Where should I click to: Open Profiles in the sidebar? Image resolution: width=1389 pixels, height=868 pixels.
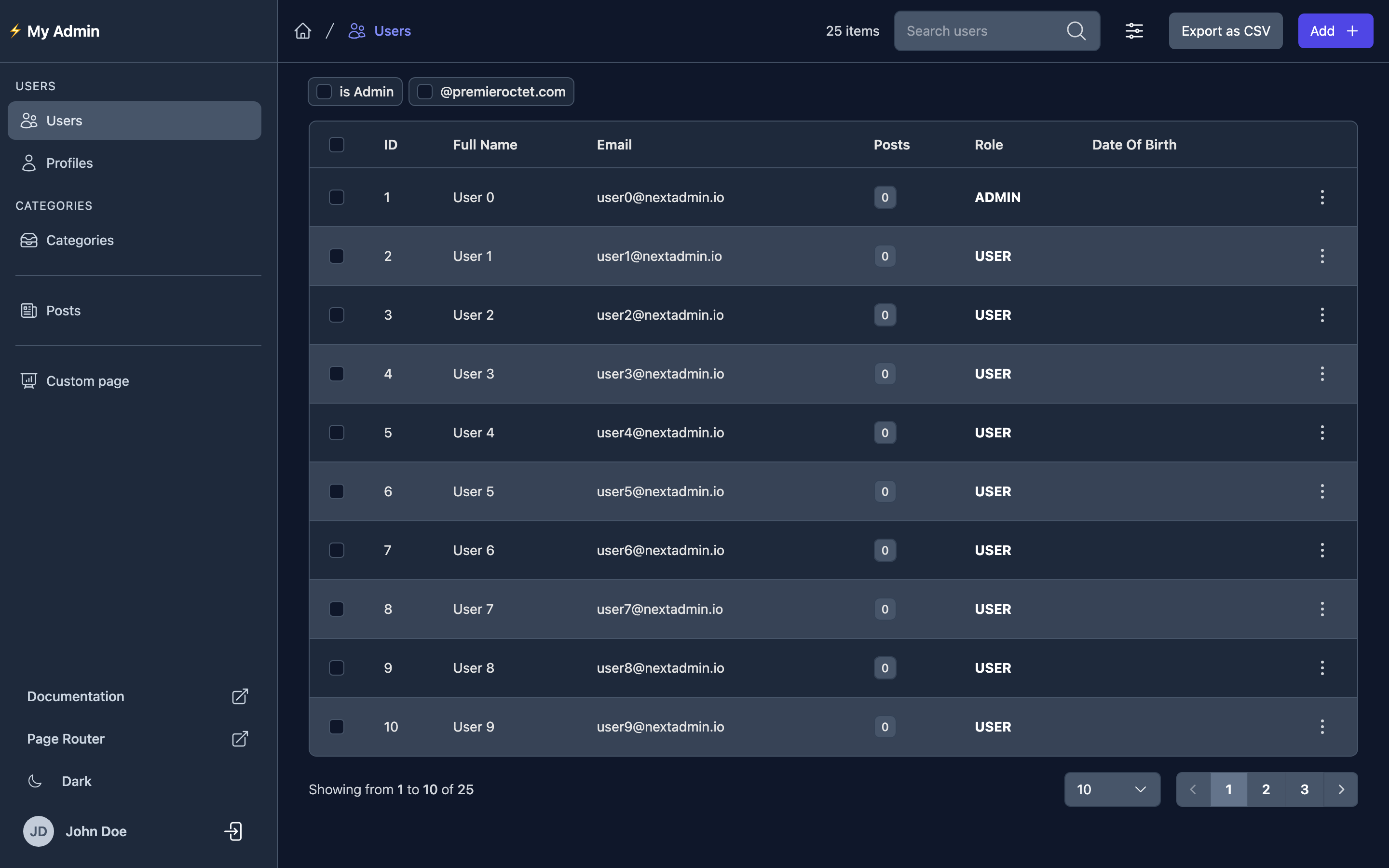pos(134,163)
